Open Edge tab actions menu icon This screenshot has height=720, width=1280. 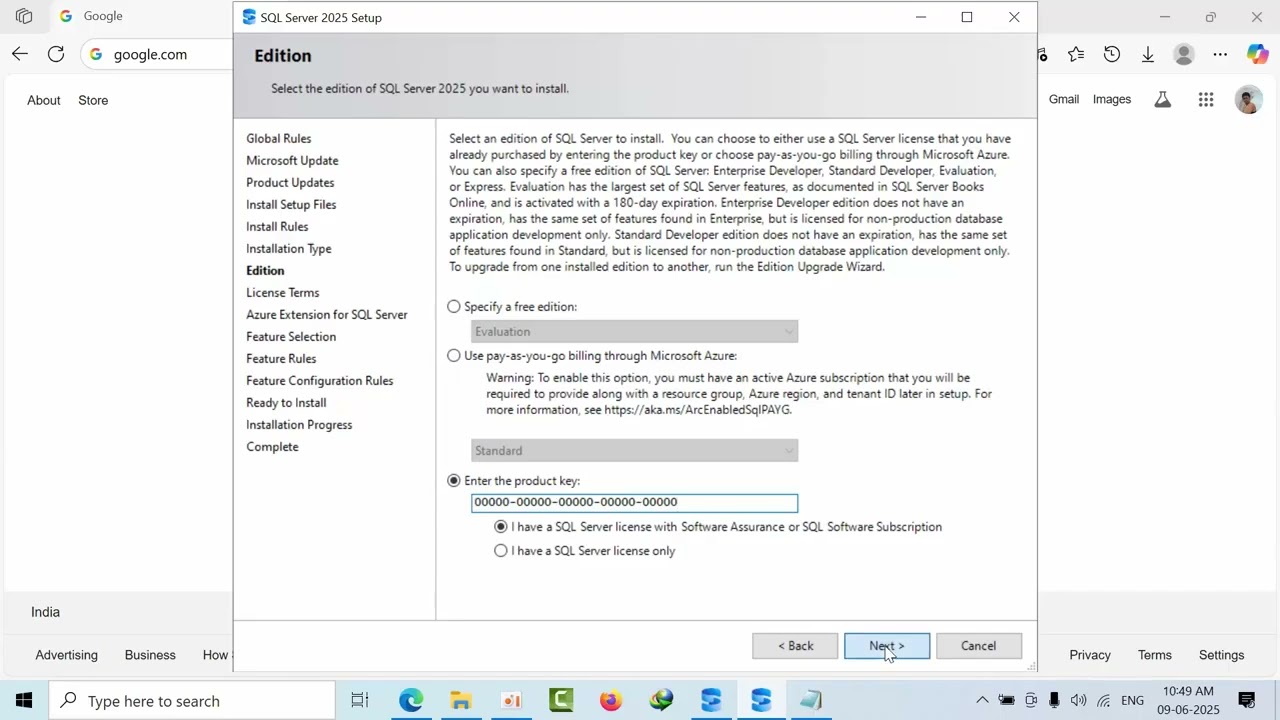pos(24,16)
